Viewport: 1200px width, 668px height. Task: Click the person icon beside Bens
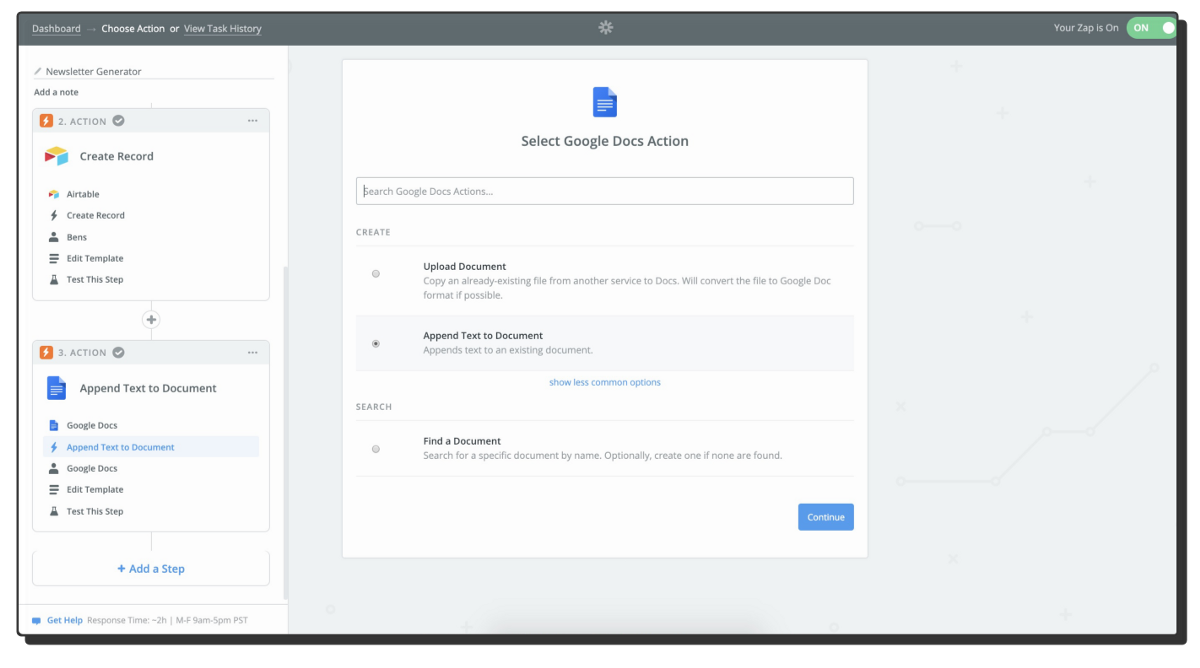[x=54, y=237]
